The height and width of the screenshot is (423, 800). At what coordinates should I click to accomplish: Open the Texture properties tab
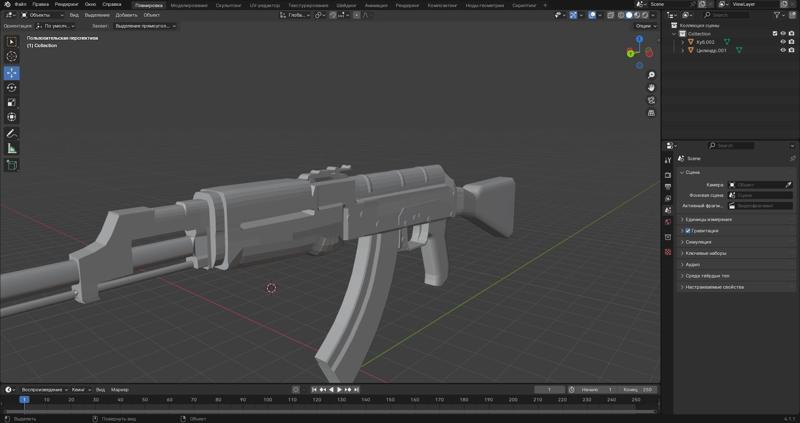[x=668, y=252]
